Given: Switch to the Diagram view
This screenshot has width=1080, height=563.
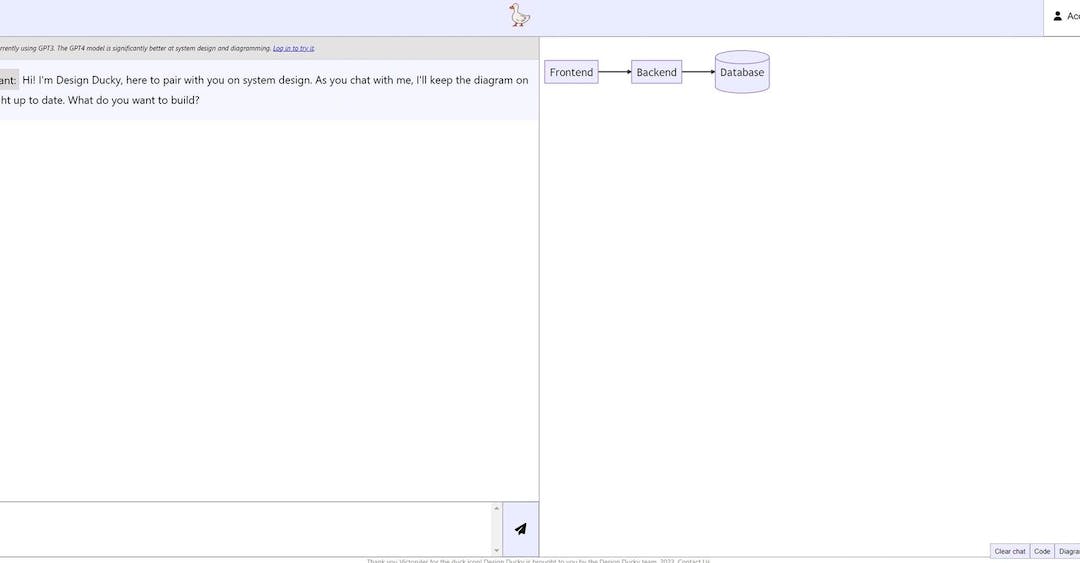Looking at the screenshot, I should pos(1068,551).
